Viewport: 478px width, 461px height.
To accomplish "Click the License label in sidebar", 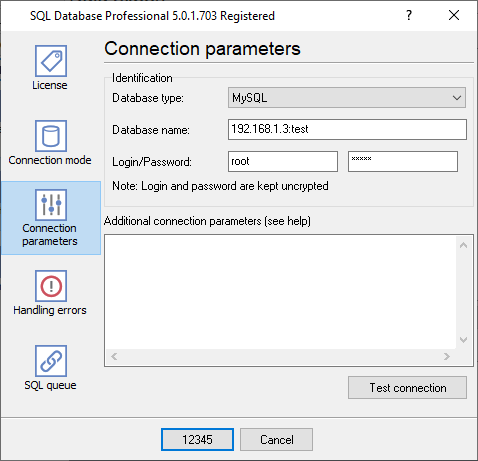I will 50,85.
